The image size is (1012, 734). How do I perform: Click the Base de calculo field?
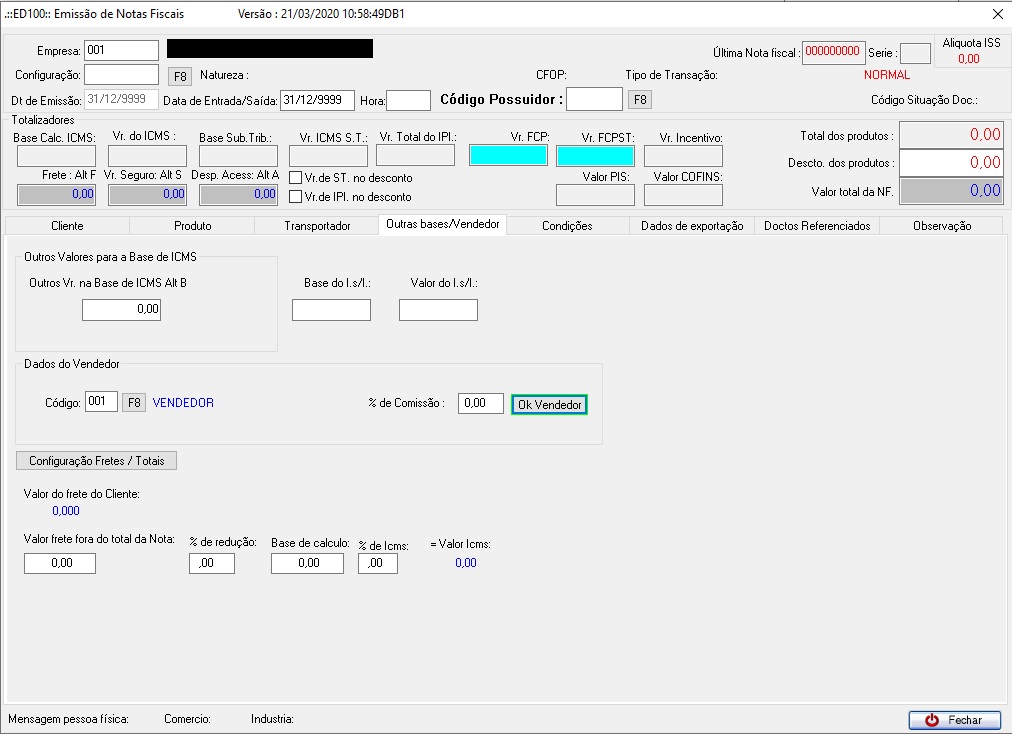click(307, 564)
